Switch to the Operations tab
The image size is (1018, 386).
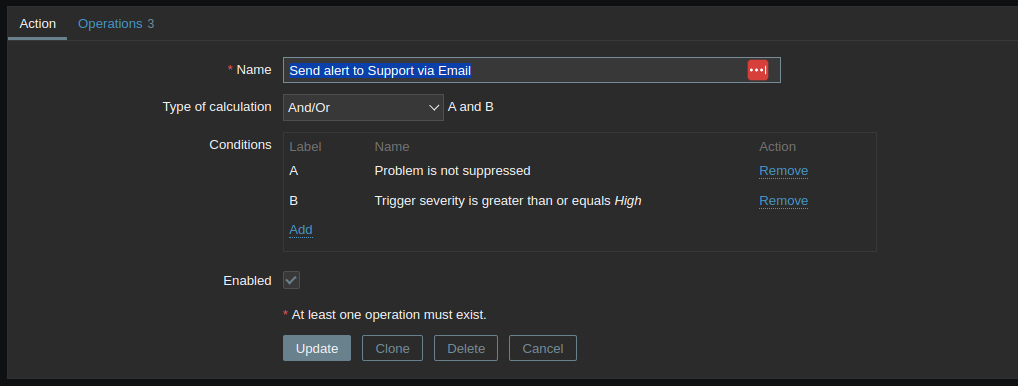[x=116, y=24]
